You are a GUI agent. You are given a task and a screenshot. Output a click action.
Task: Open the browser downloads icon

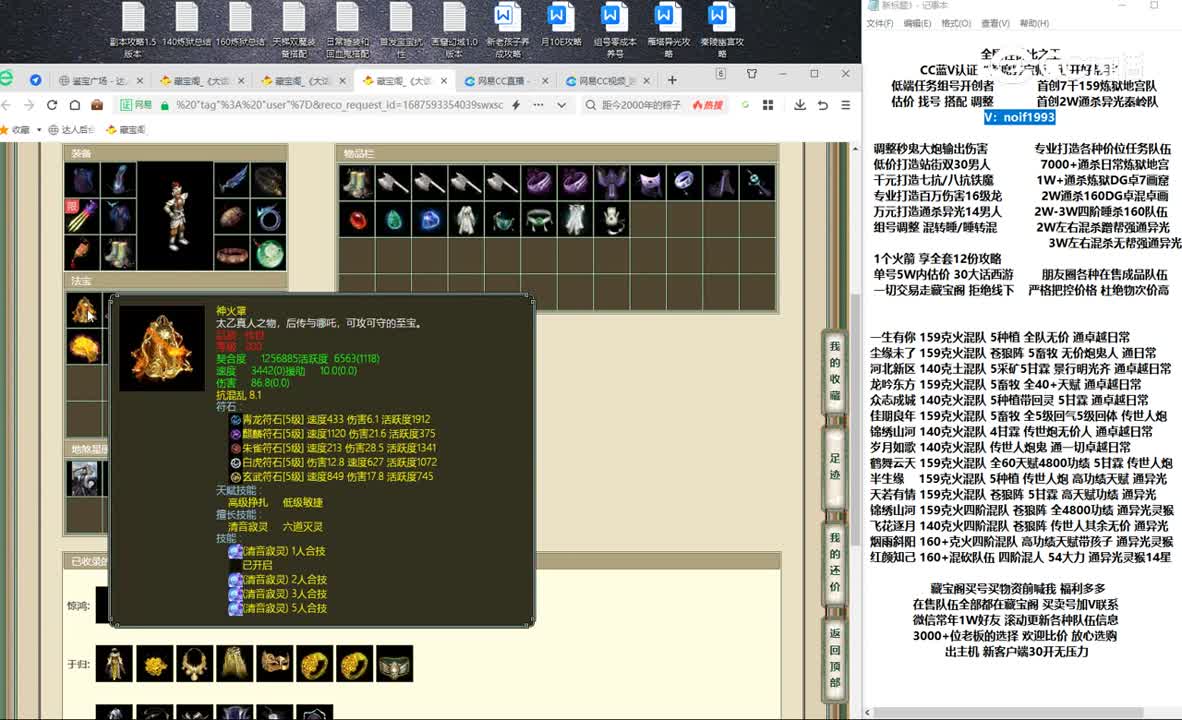pyautogui.click(x=800, y=105)
